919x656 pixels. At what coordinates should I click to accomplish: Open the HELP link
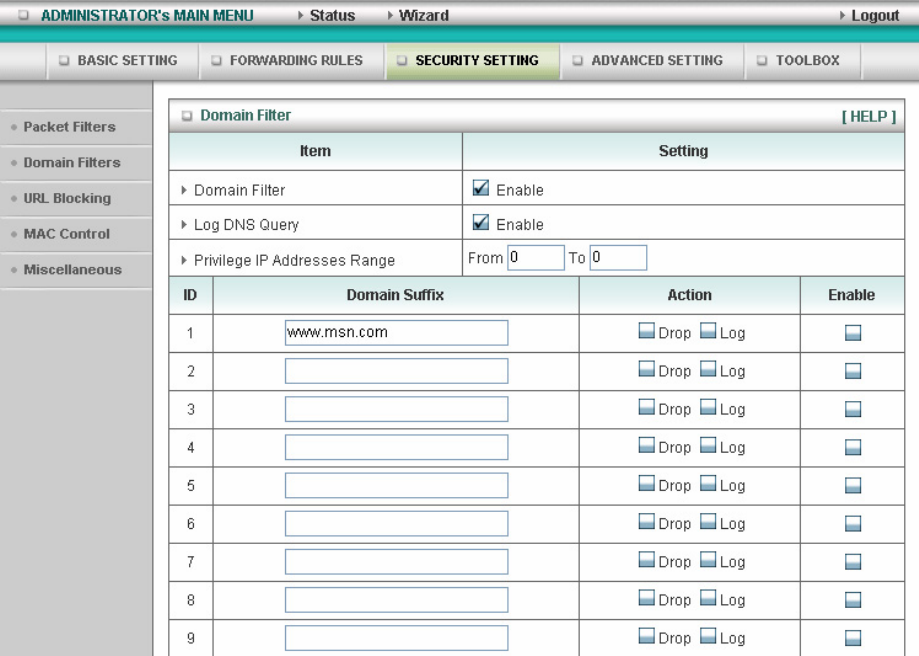pyautogui.click(x=869, y=117)
